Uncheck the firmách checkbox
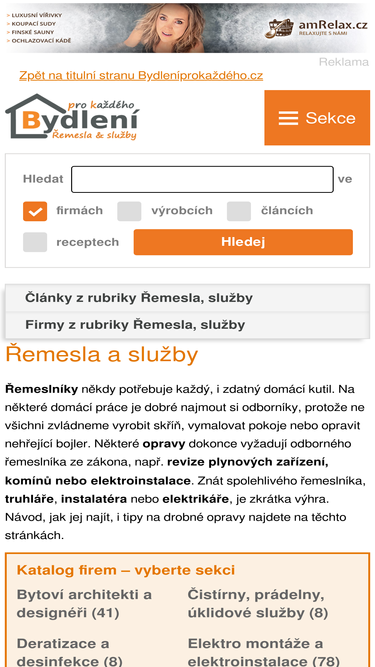Viewport: 375px width, 667px height. tap(35, 211)
